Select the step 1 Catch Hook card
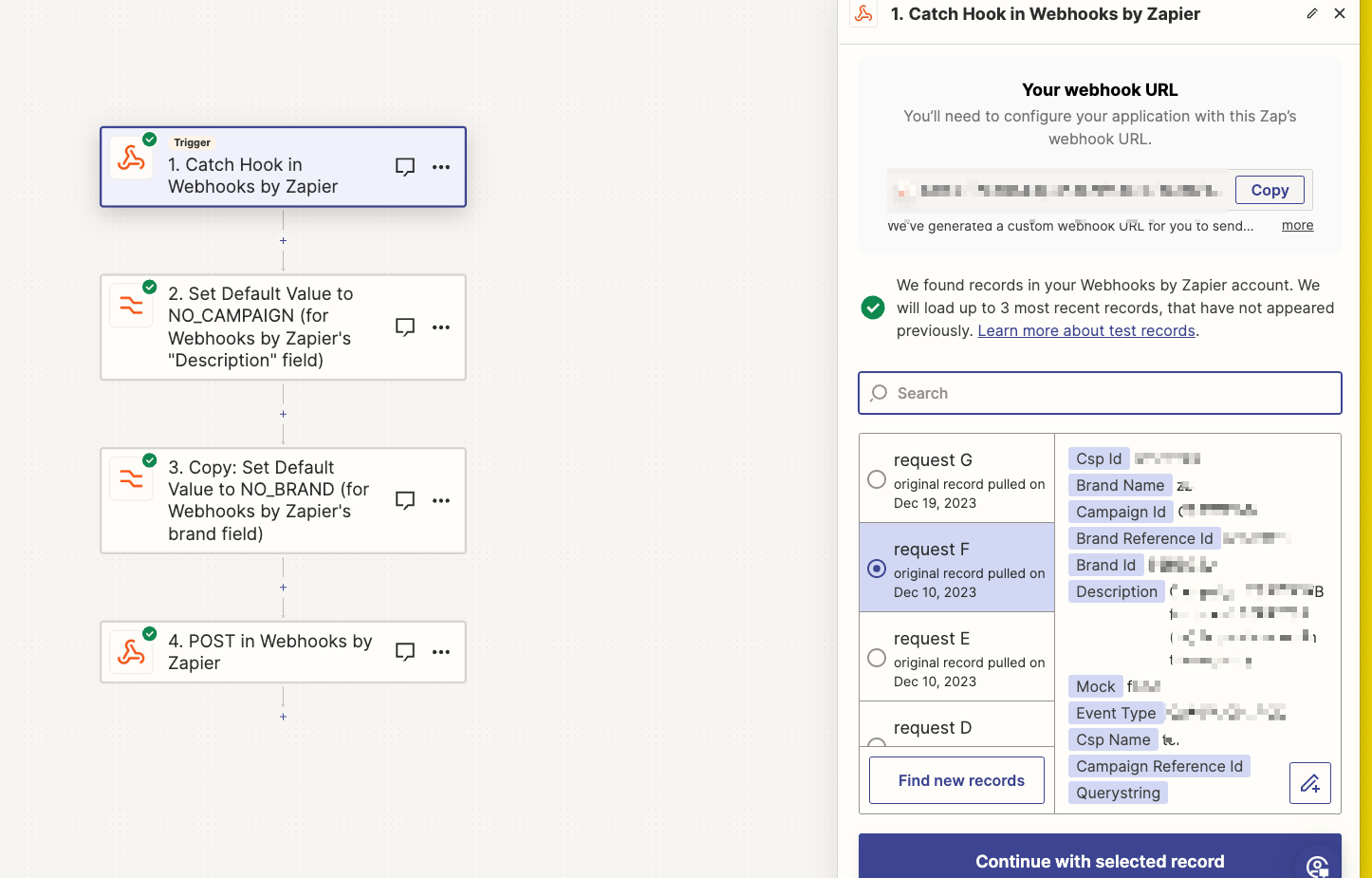The height and width of the screenshot is (878, 1372). tap(283, 167)
